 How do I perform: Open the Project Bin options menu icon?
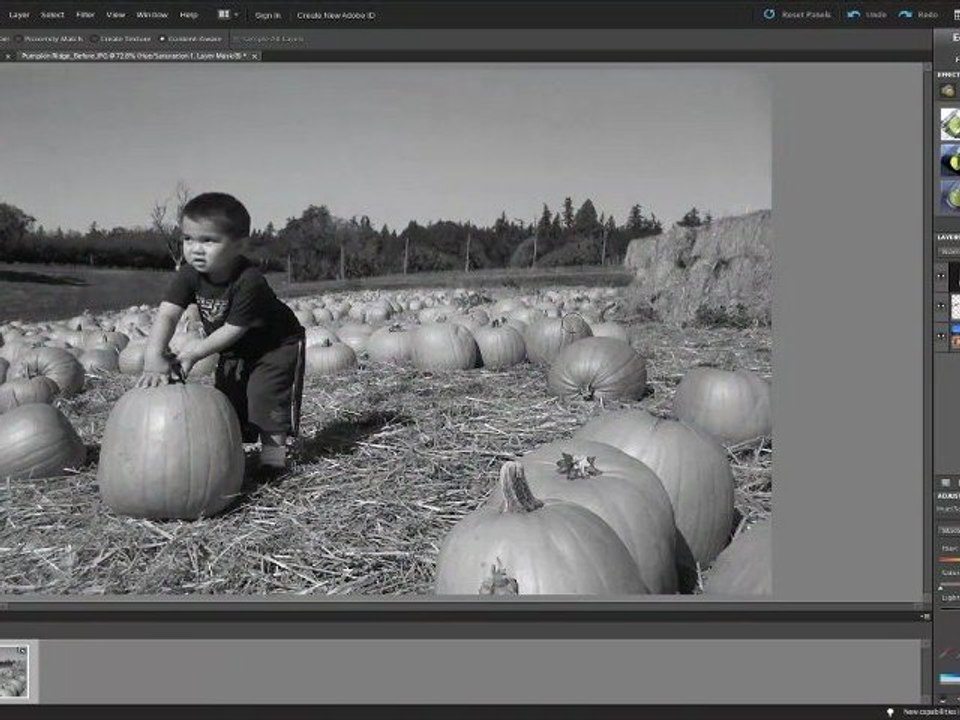926,617
